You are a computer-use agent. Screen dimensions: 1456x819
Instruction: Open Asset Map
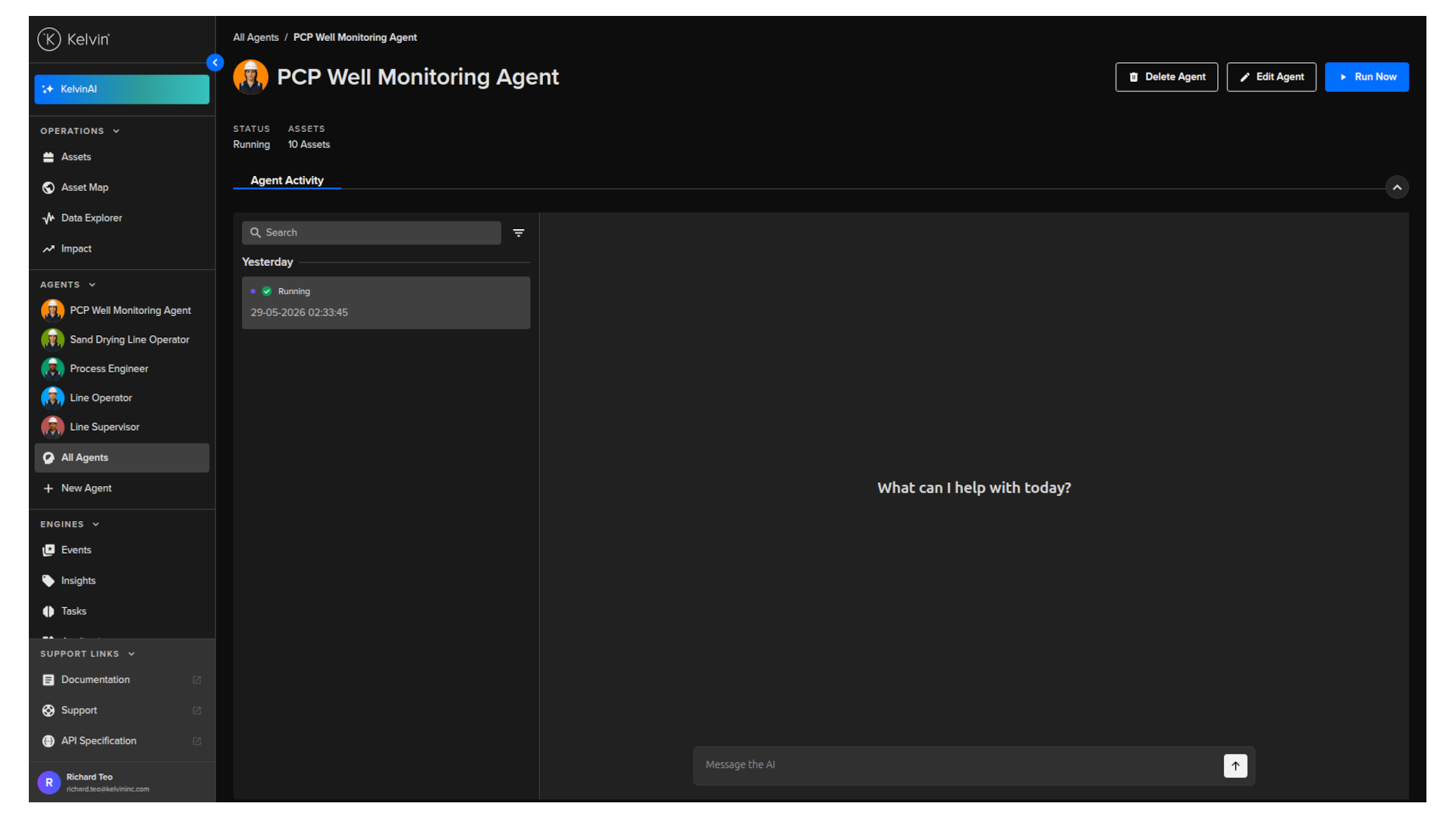[121, 187]
